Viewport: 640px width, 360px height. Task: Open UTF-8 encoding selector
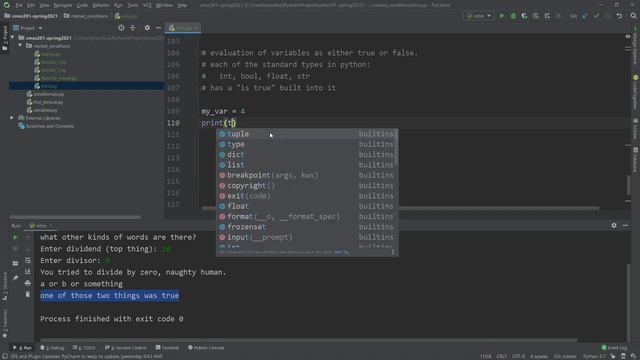pos(518,356)
